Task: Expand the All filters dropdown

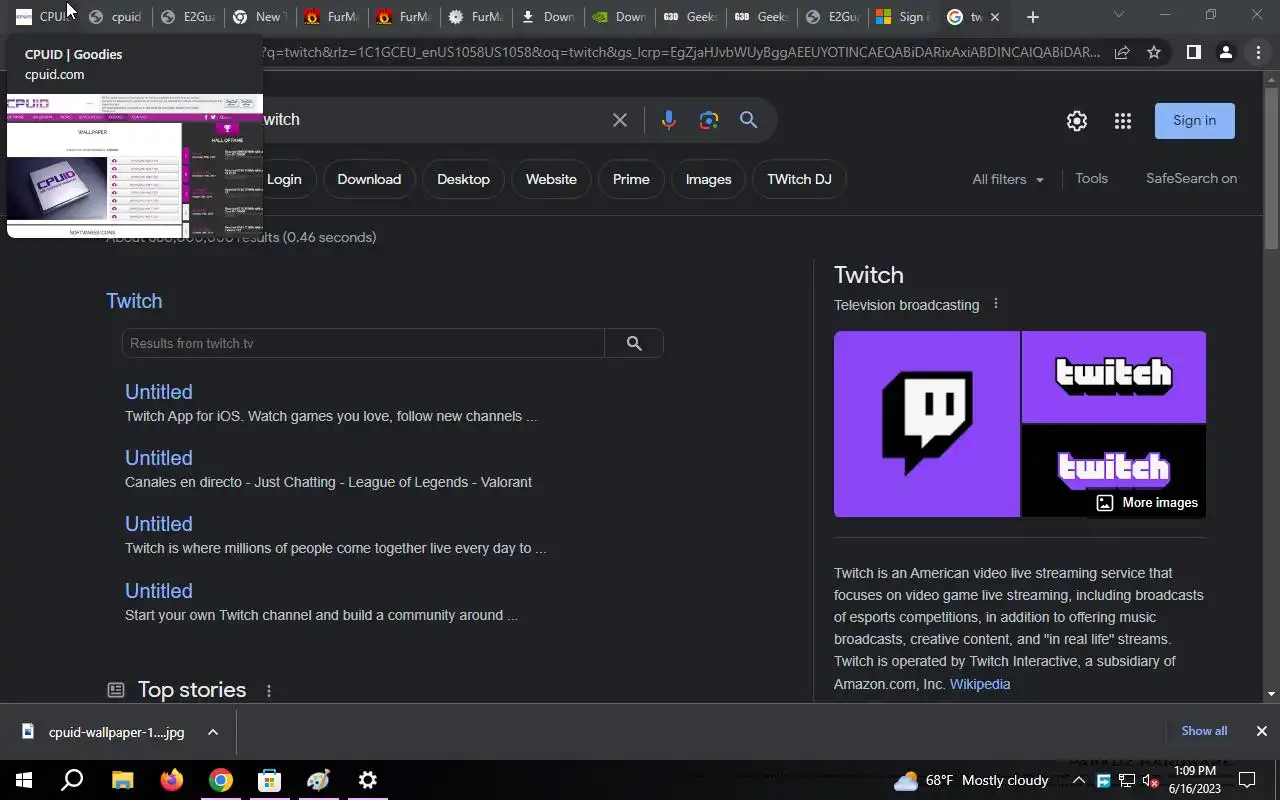Action: click(x=1008, y=179)
